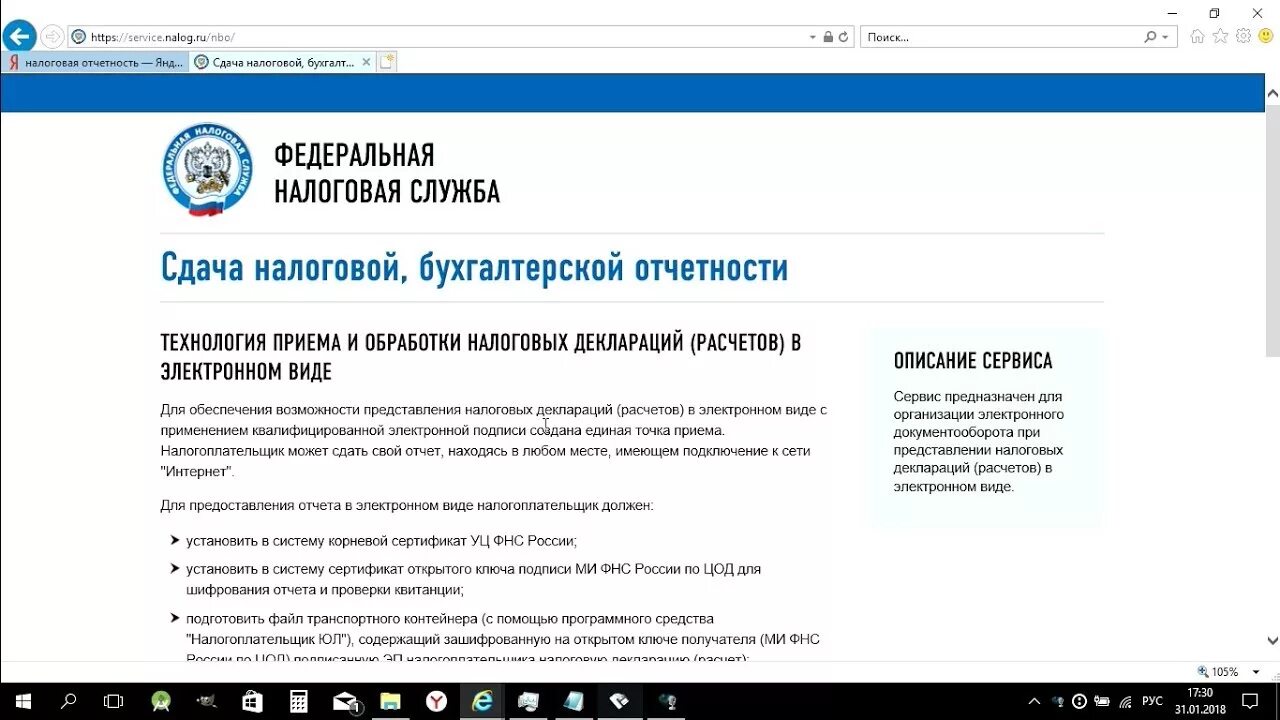Viewport: 1280px width, 720px height.
Task: Click bullet 'подготовить файл транспортного контейнера'
Action: pyautogui.click(x=502, y=639)
